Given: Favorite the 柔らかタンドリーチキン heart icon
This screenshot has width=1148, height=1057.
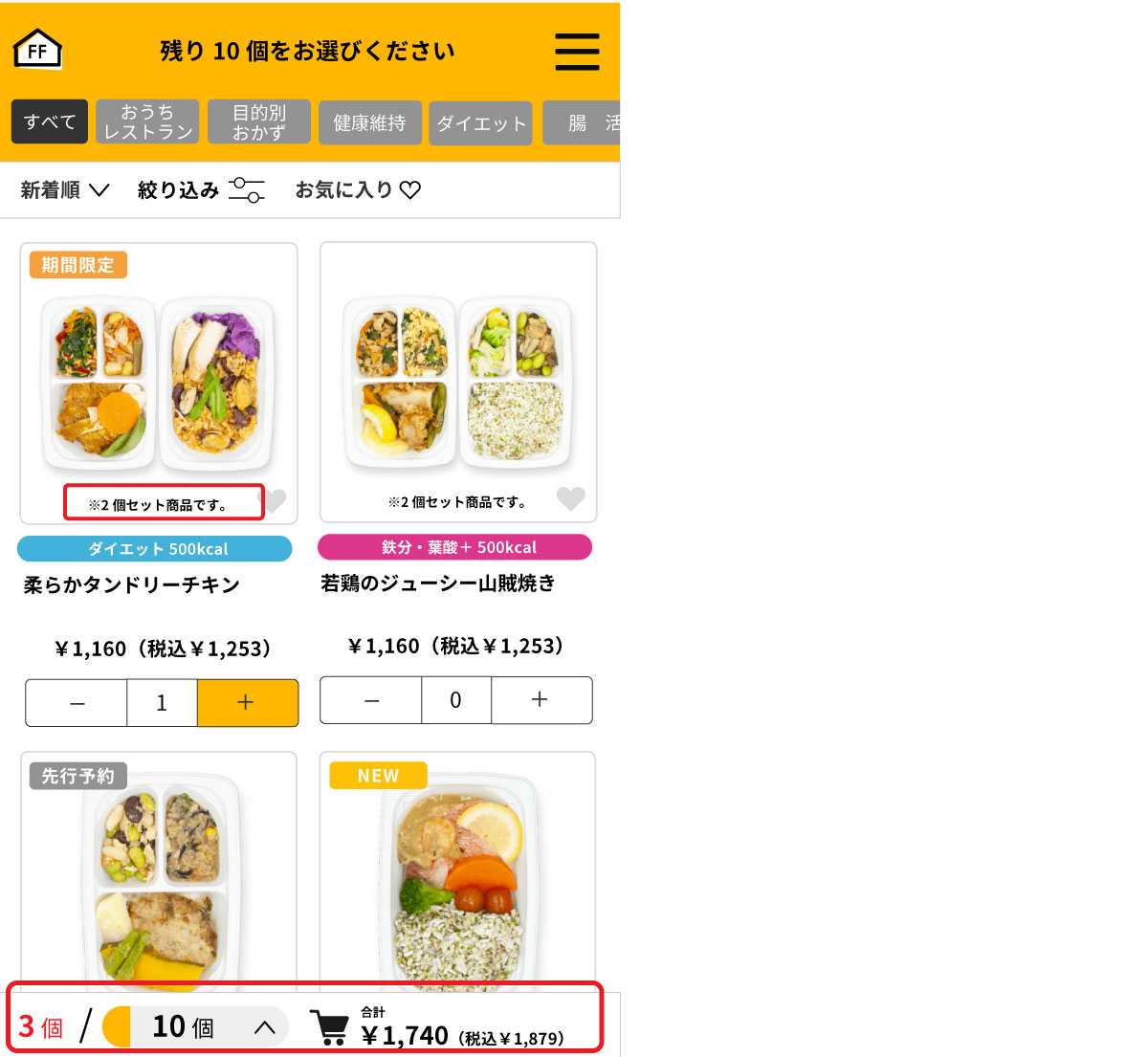Looking at the screenshot, I should [274, 500].
